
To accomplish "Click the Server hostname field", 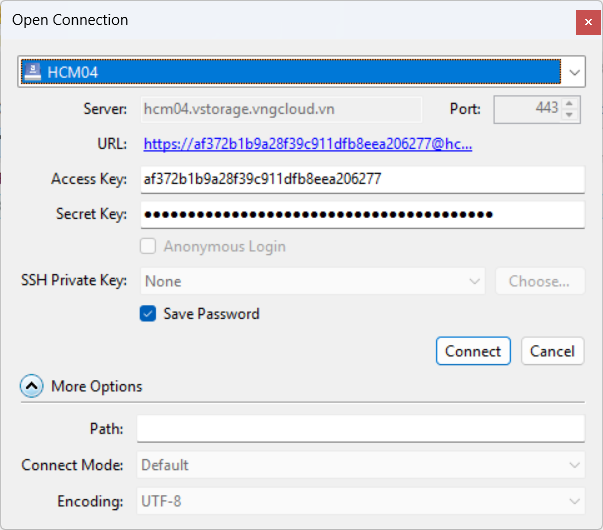I will click(280, 108).
